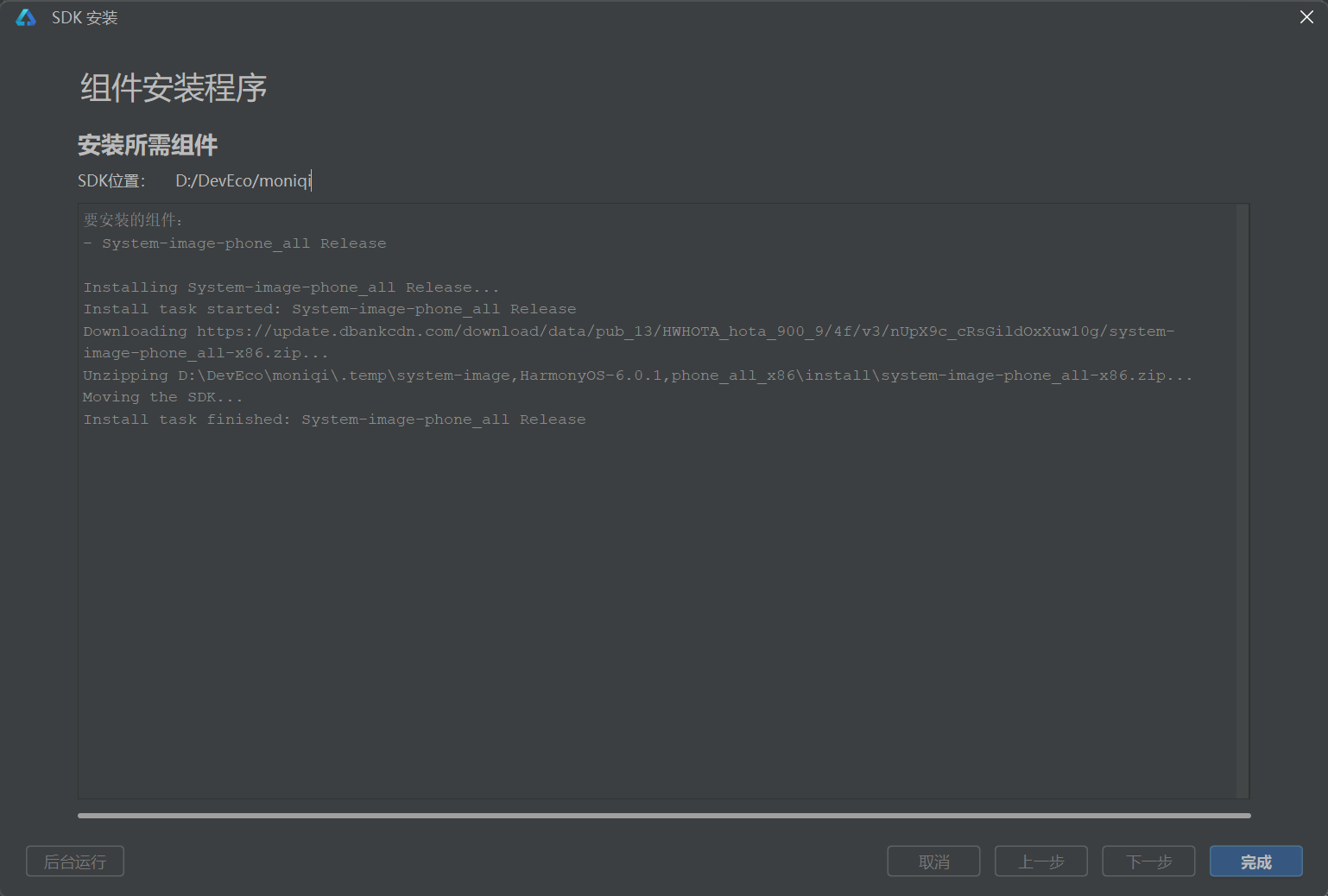Click the 上一步 button

[x=1041, y=861]
